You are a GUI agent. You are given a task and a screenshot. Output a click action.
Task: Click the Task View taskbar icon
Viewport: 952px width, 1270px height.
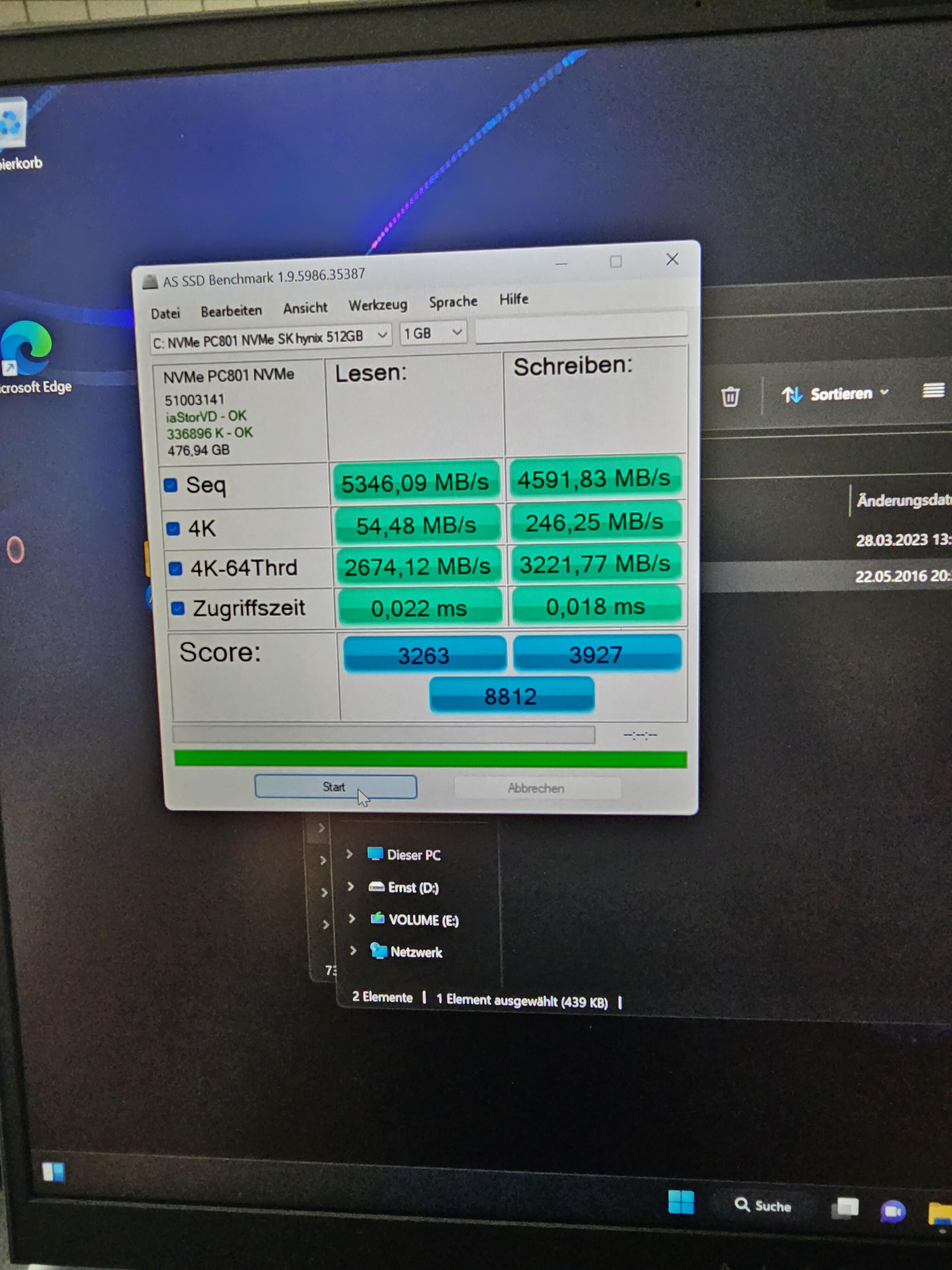[845, 1207]
